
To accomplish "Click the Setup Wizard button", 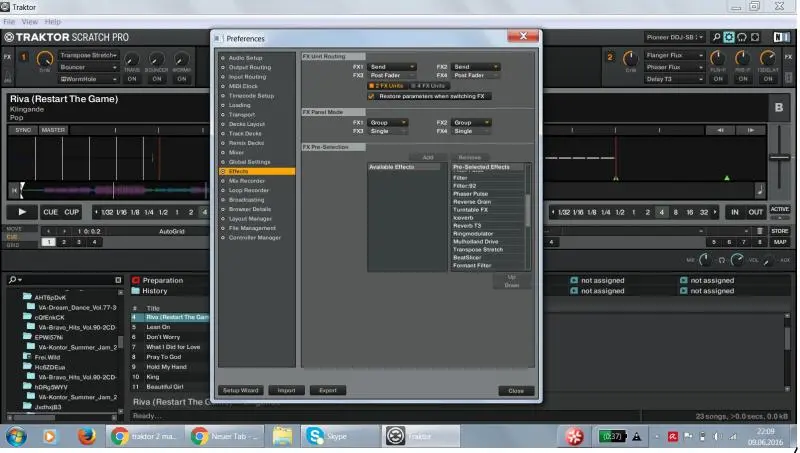I will tap(241, 391).
